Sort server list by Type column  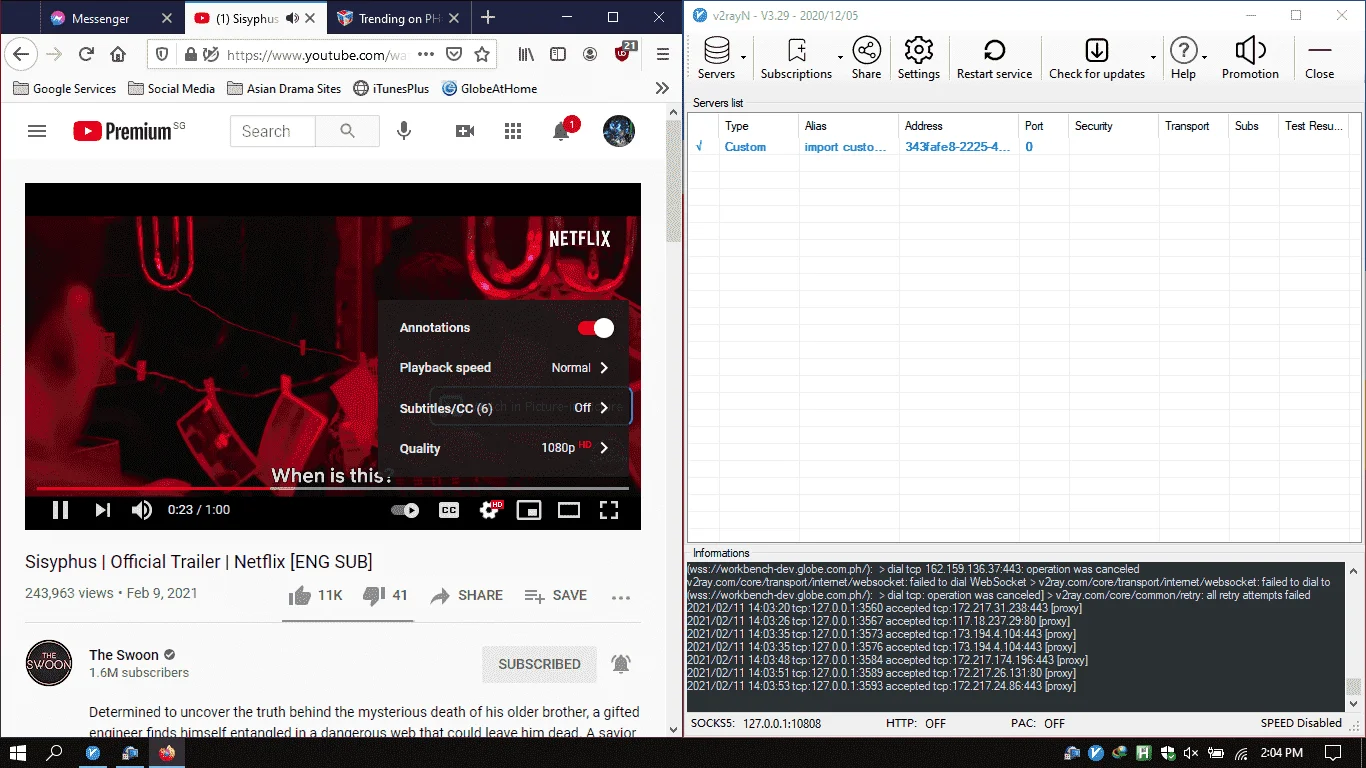coord(759,126)
